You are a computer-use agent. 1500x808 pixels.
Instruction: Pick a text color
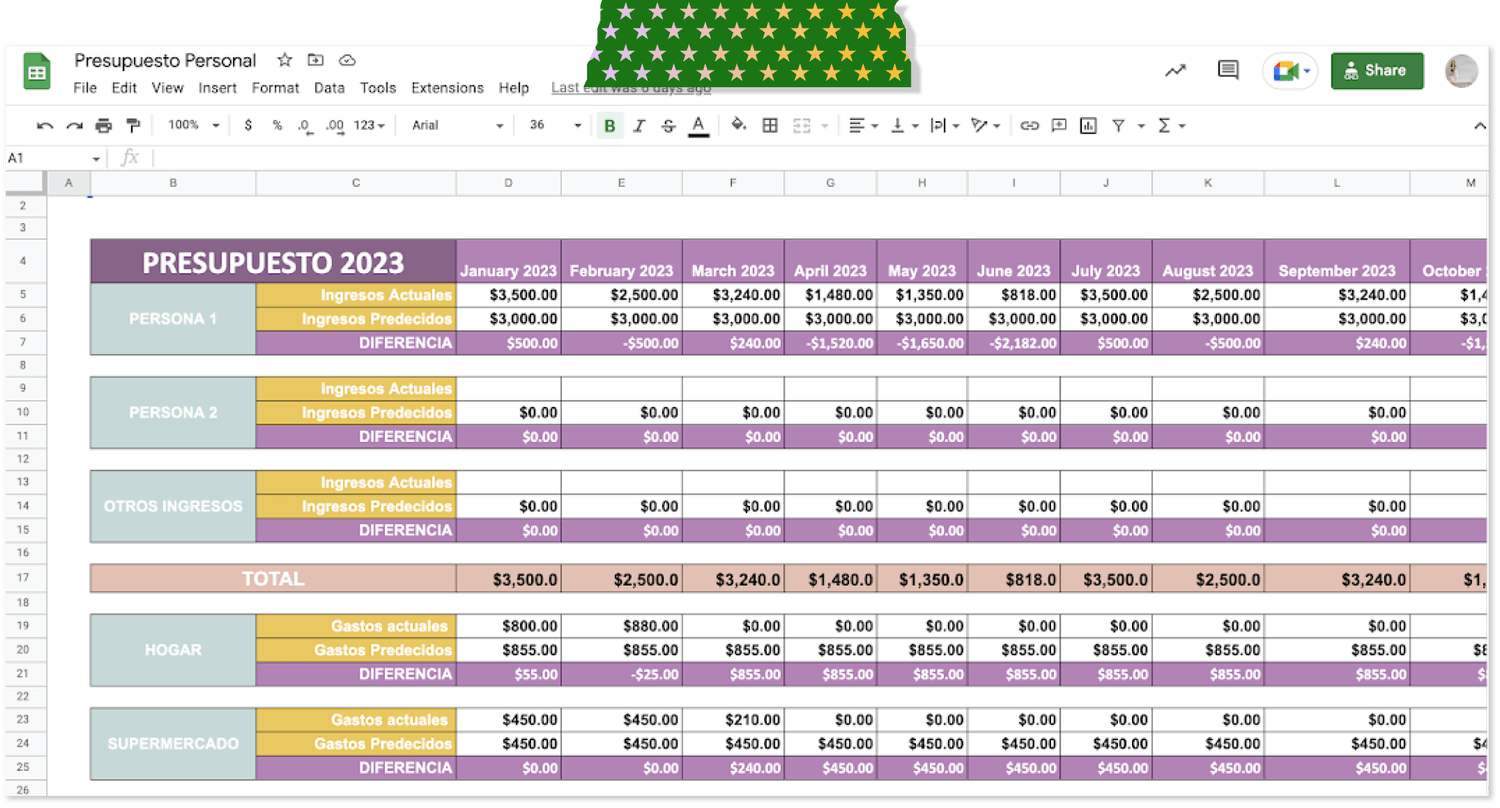click(x=699, y=126)
